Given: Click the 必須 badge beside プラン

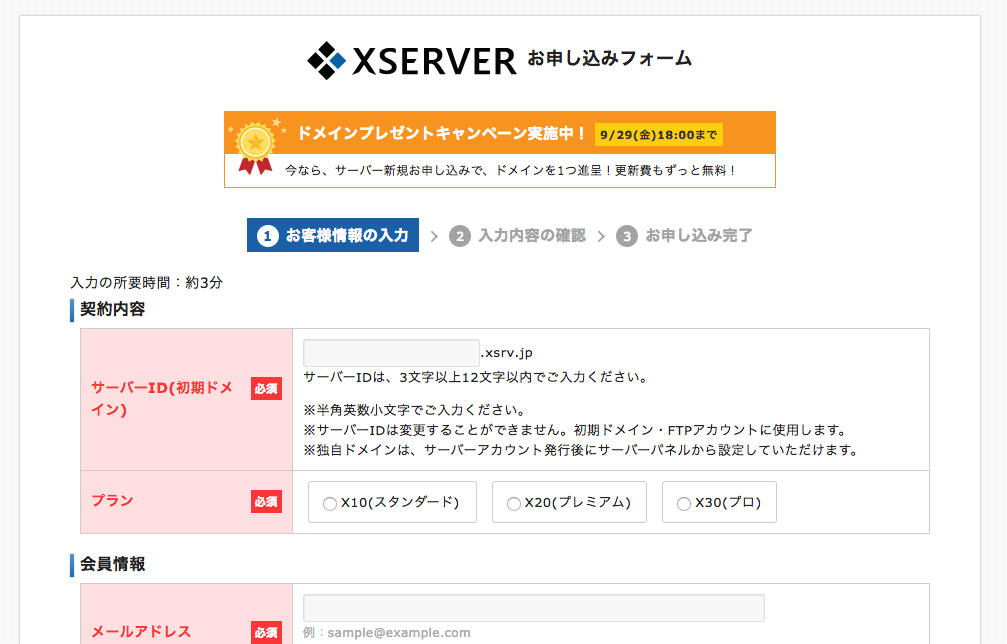Looking at the screenshot, I should 266,501.
